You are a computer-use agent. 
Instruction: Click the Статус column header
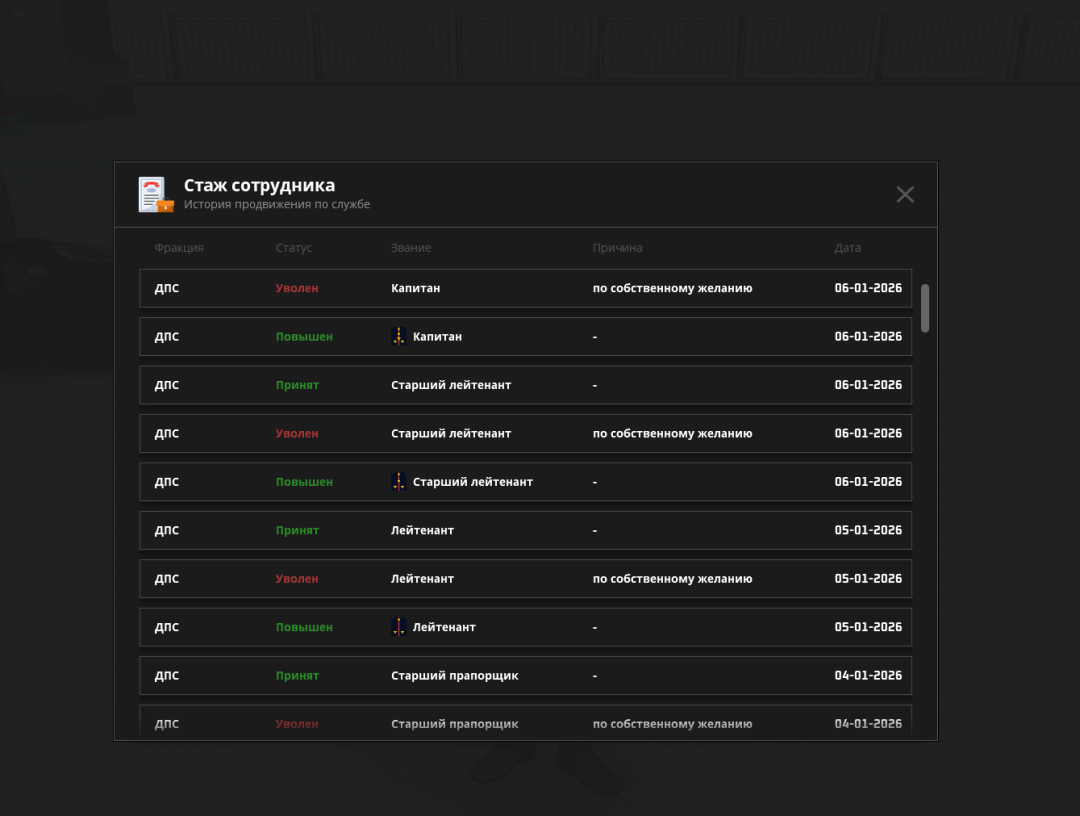[x=294, y=248]
